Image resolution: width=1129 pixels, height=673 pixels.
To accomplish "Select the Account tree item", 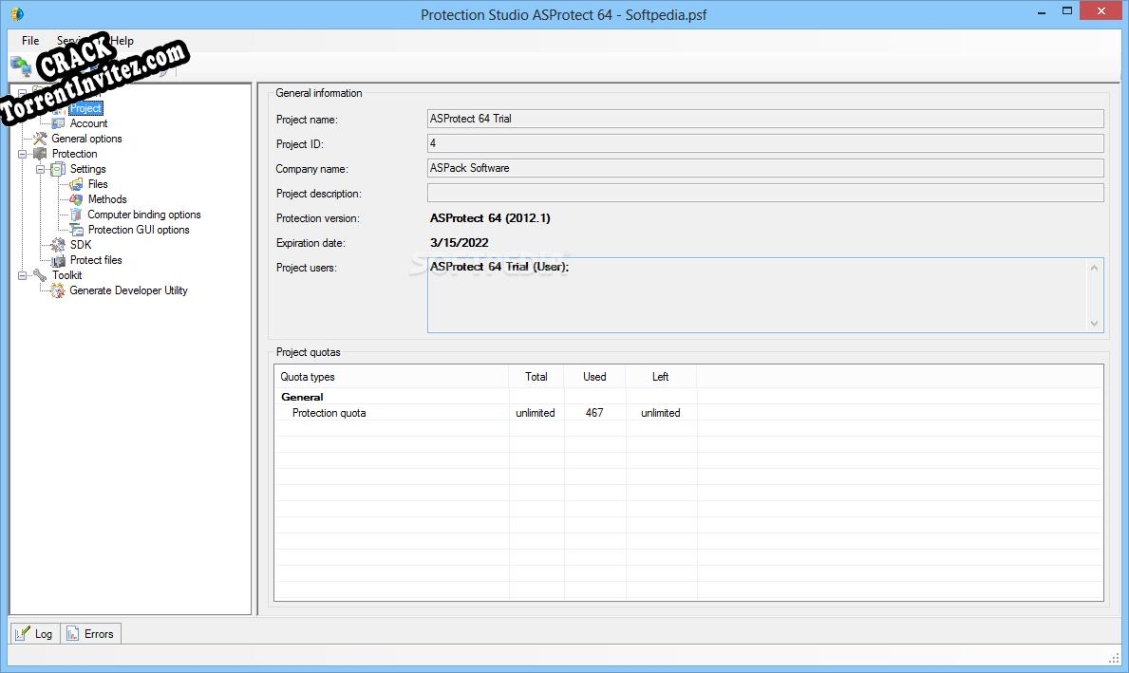I will (x=90, y=122).
